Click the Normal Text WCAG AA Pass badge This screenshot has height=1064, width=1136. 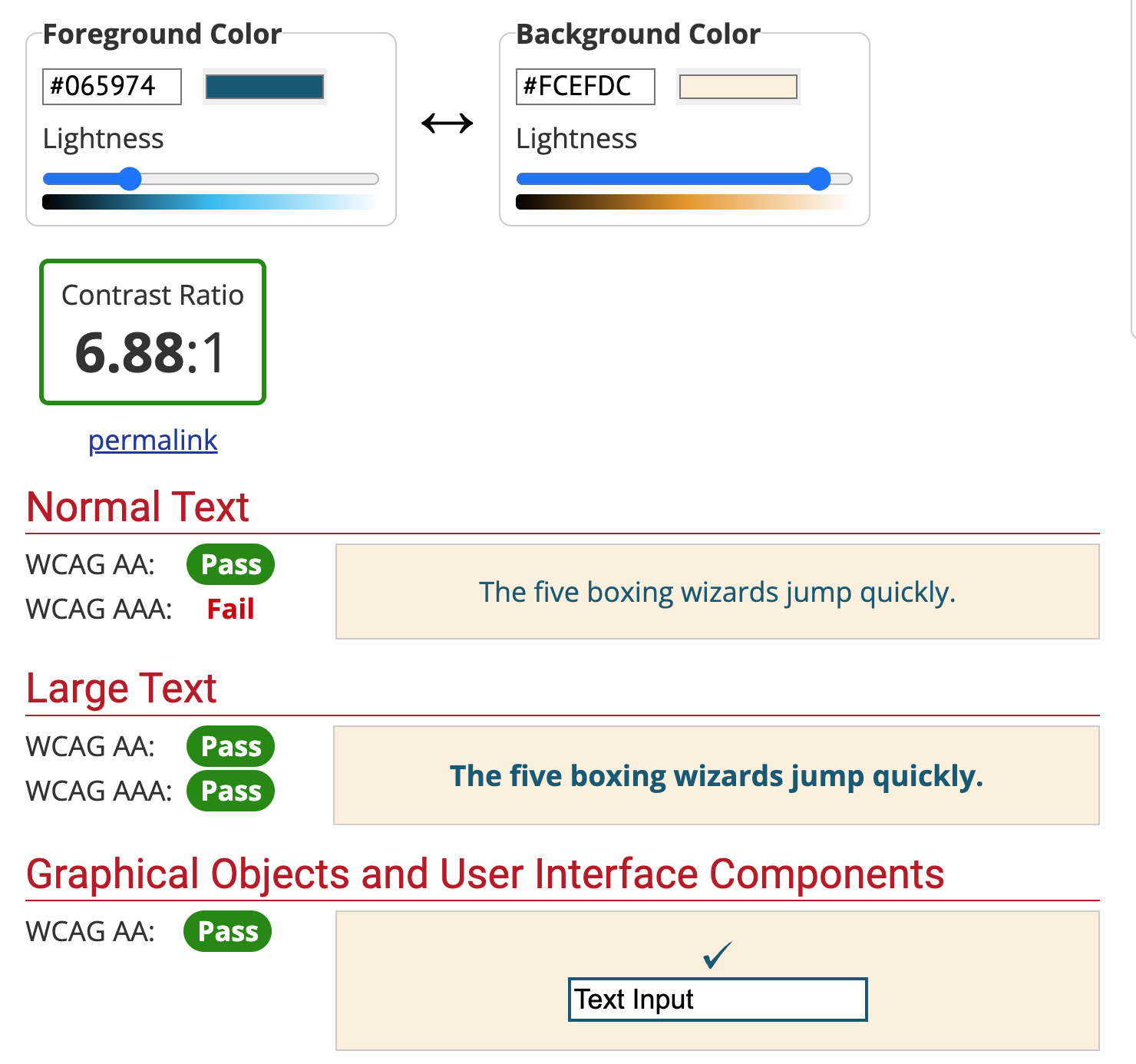pyautogui.click(x=230, y=564)
